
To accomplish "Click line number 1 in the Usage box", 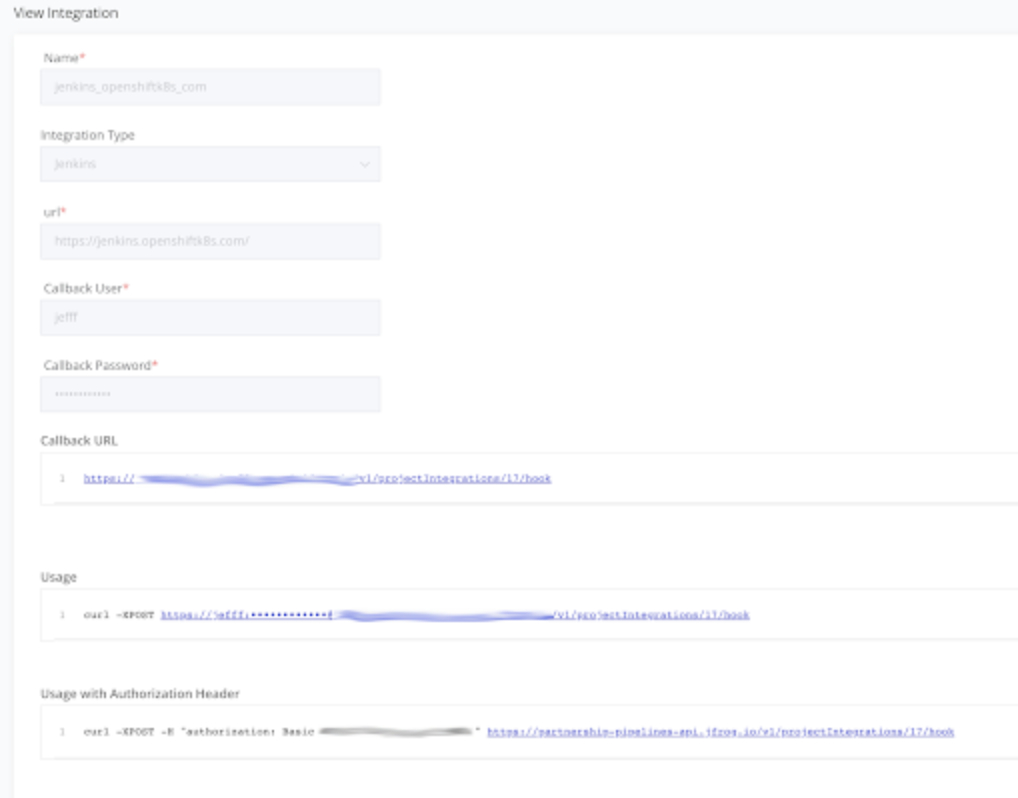I will 62,615.
